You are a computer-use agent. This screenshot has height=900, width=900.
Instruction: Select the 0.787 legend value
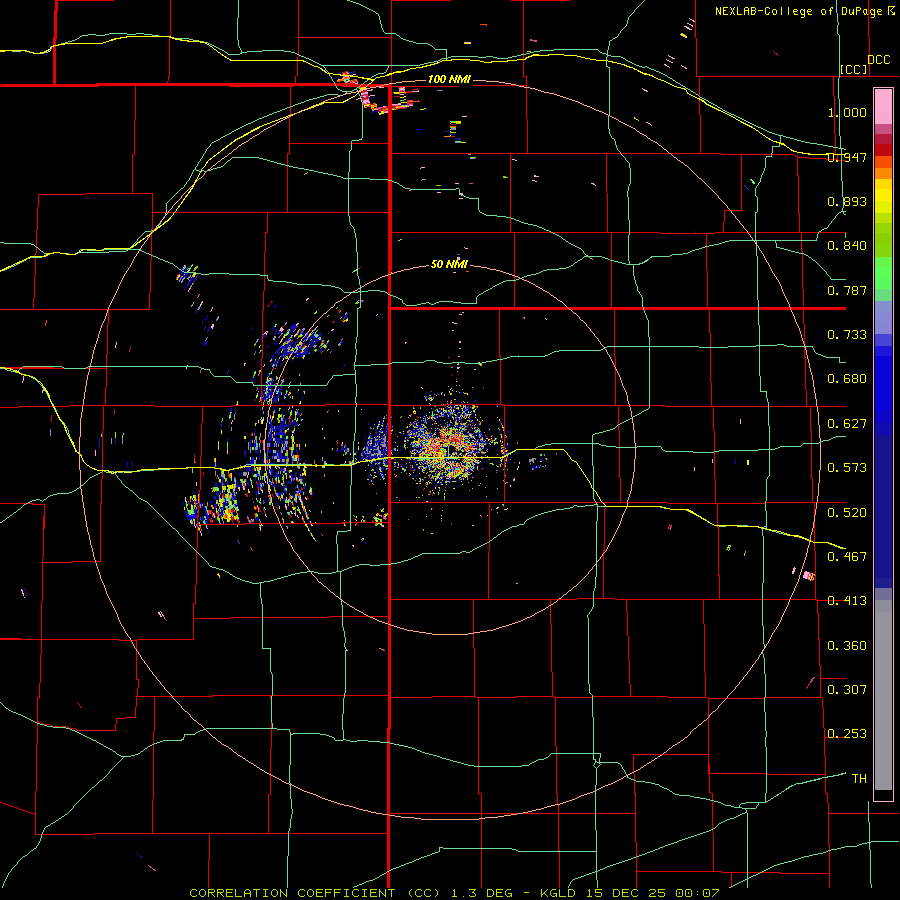coord(847,290)
